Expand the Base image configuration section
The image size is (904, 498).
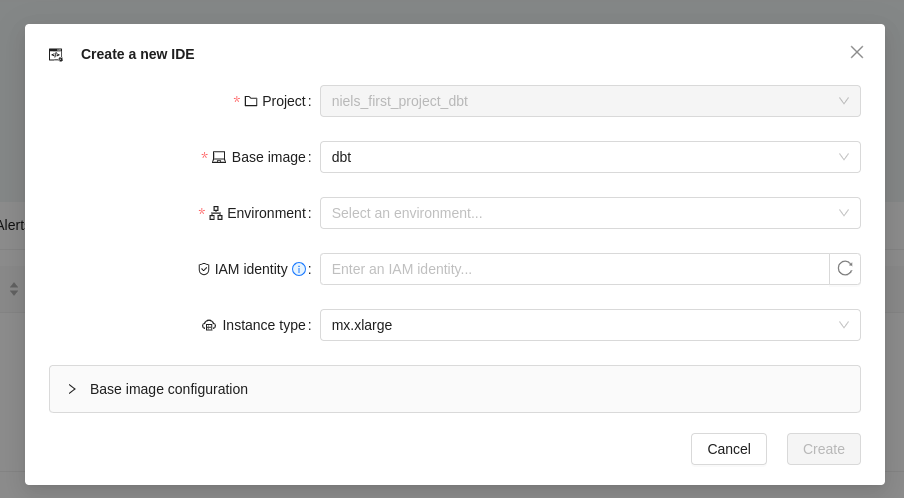169,389
